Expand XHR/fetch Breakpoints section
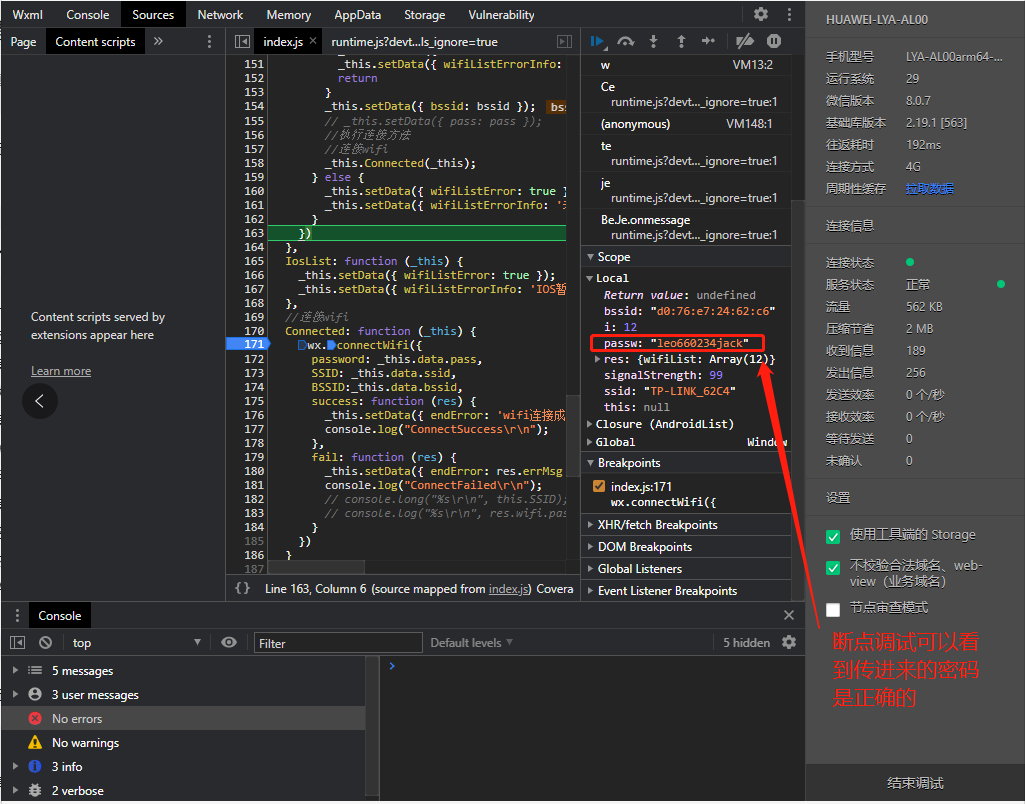This screenshot has width=1025, height=804. (591, 525)
